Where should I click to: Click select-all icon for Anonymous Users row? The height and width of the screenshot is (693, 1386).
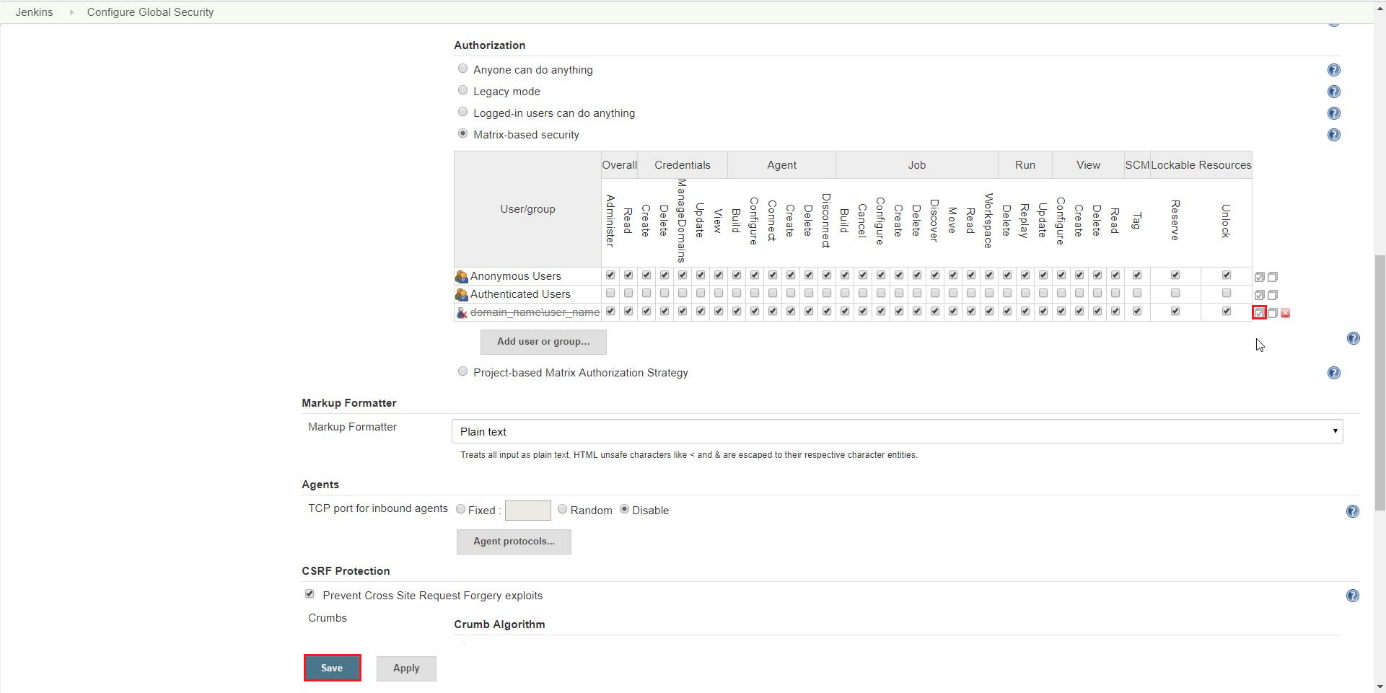[1260, 277]
